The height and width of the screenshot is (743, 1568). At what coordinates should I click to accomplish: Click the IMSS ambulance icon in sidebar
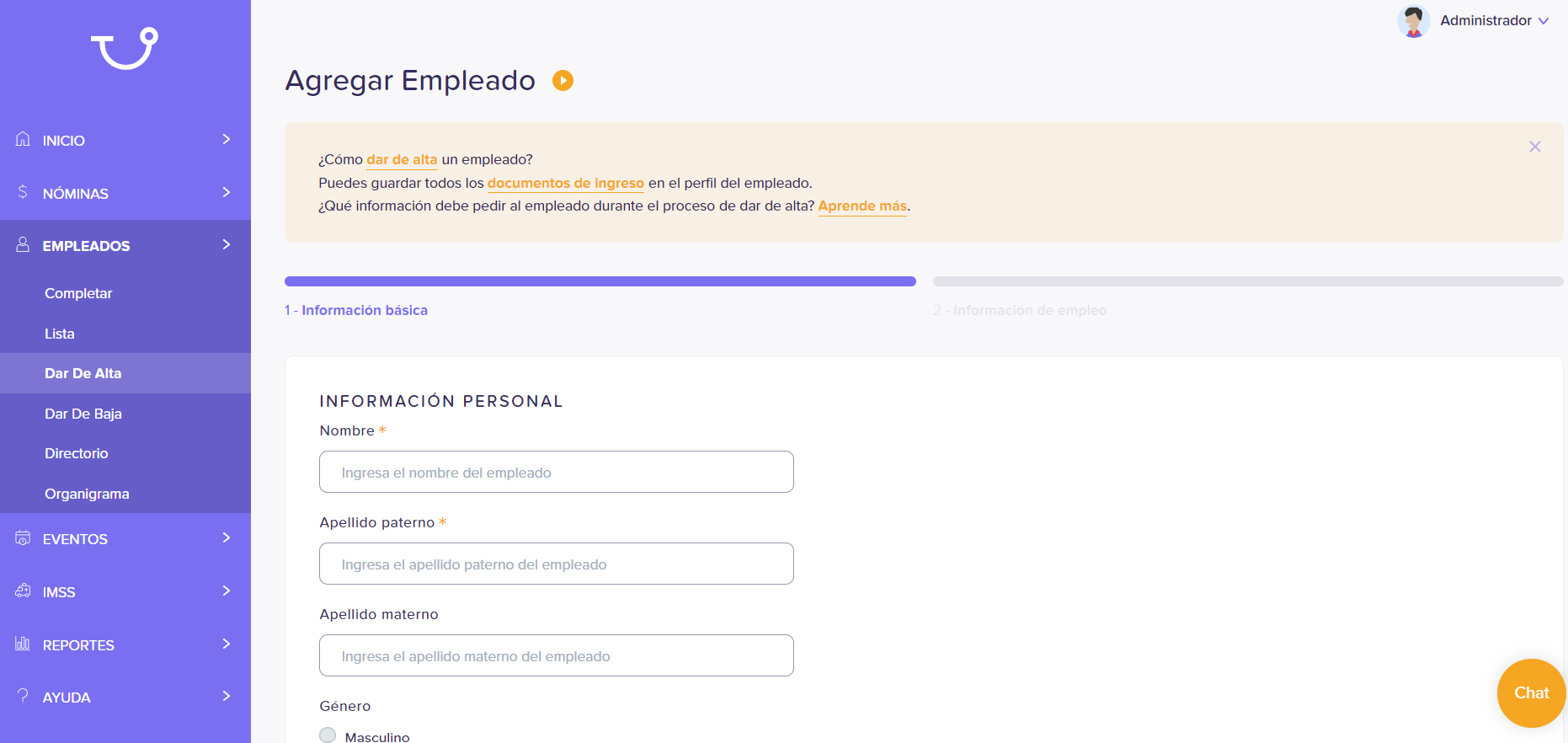pyautogui.click(x=23, y=591)
